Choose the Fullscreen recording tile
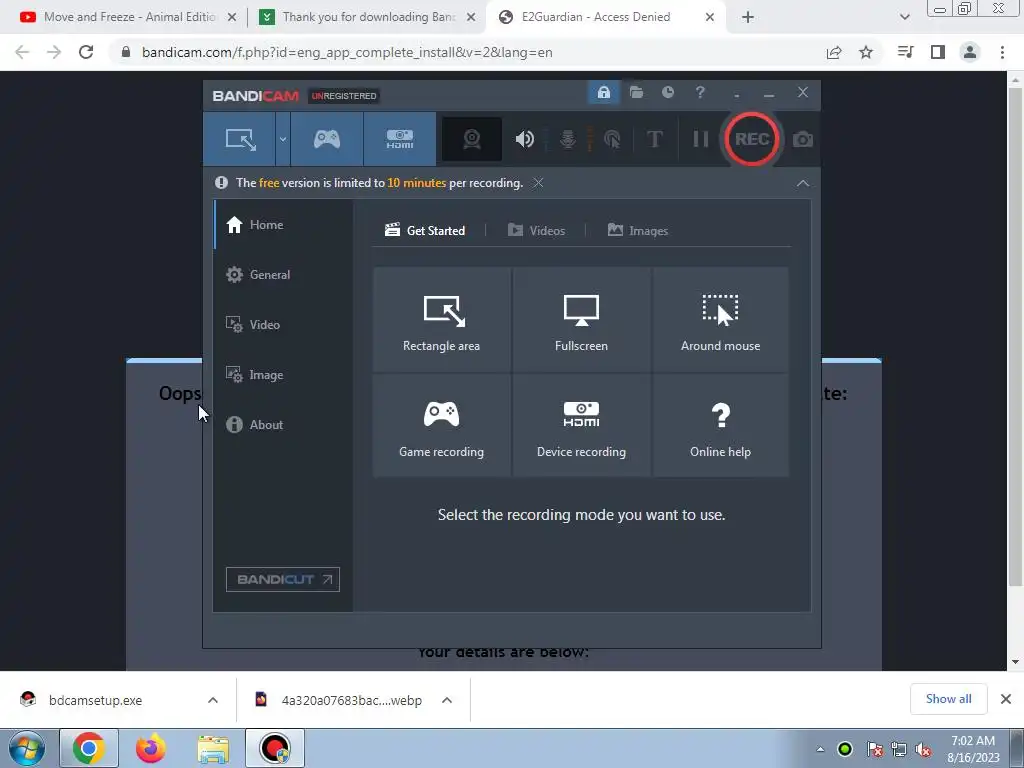 [x=581, y=320]
